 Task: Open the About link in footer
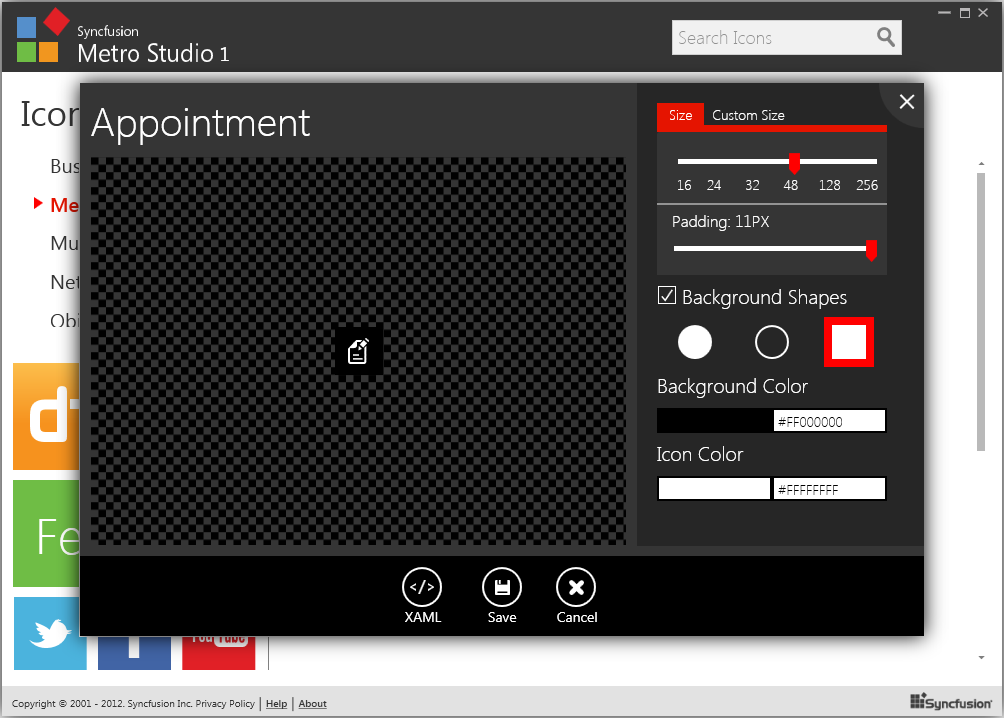pyautogui.click(x=312, y=704)
